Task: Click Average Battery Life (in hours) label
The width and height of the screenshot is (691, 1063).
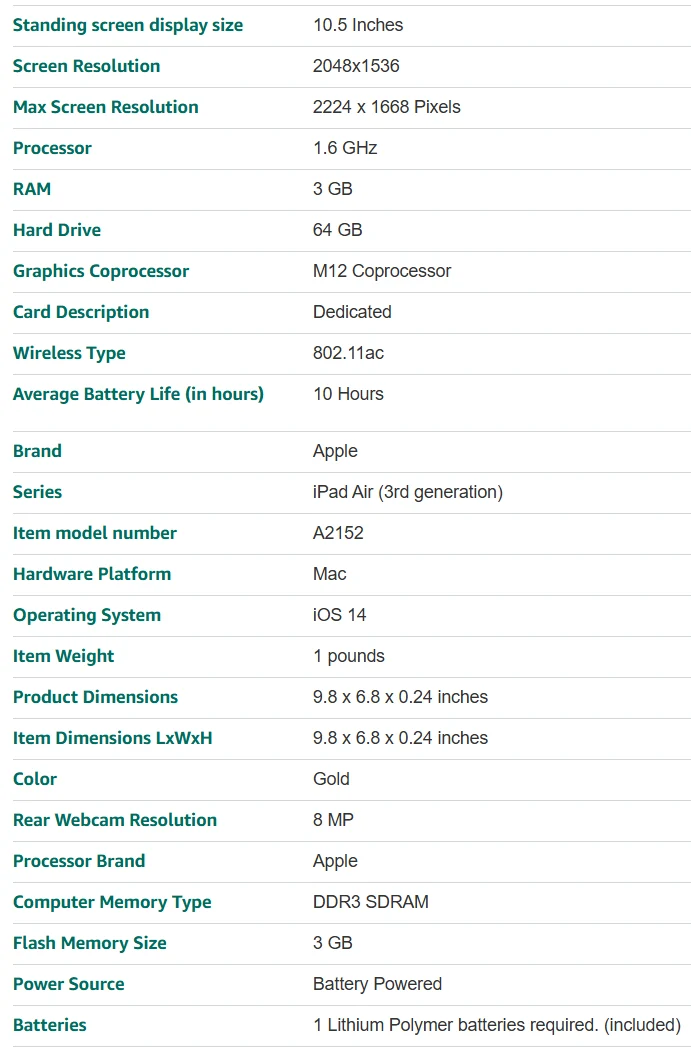Action: (138, 394)
